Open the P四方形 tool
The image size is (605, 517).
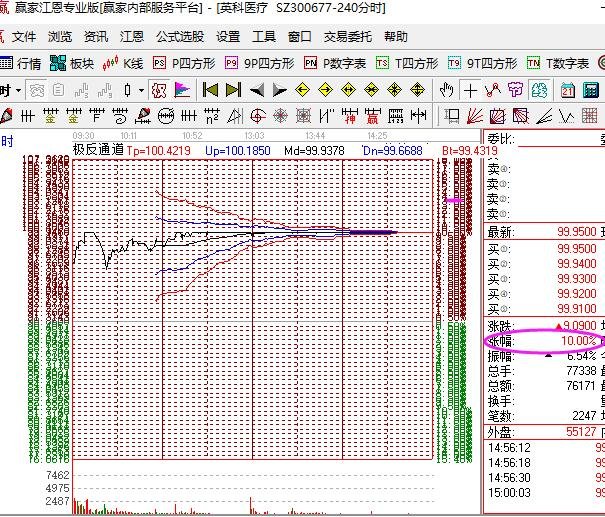tap(184, 63)
